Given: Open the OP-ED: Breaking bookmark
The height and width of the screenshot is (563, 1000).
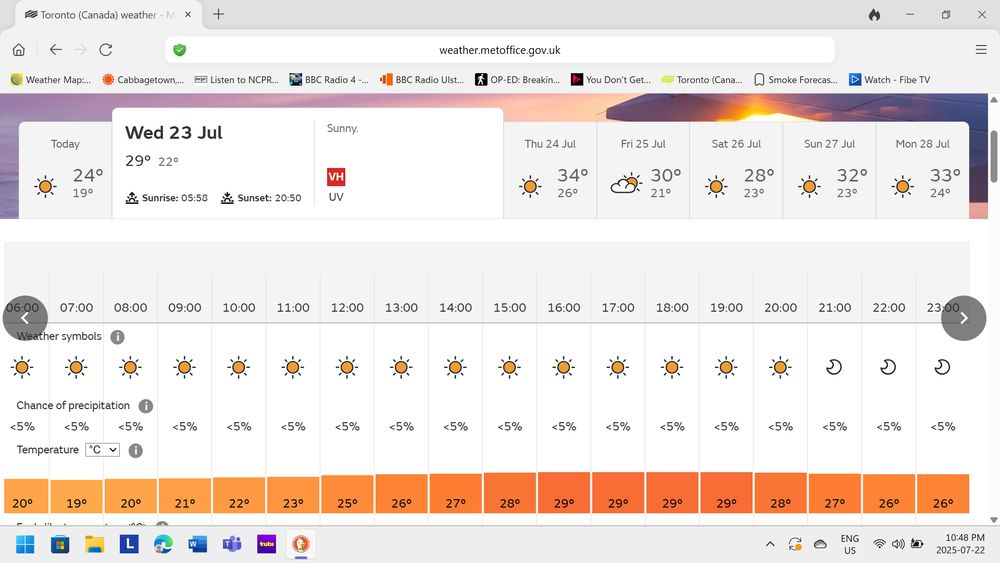Looking at the screenshot, I should pyautogui.click(x=517, y=80).
